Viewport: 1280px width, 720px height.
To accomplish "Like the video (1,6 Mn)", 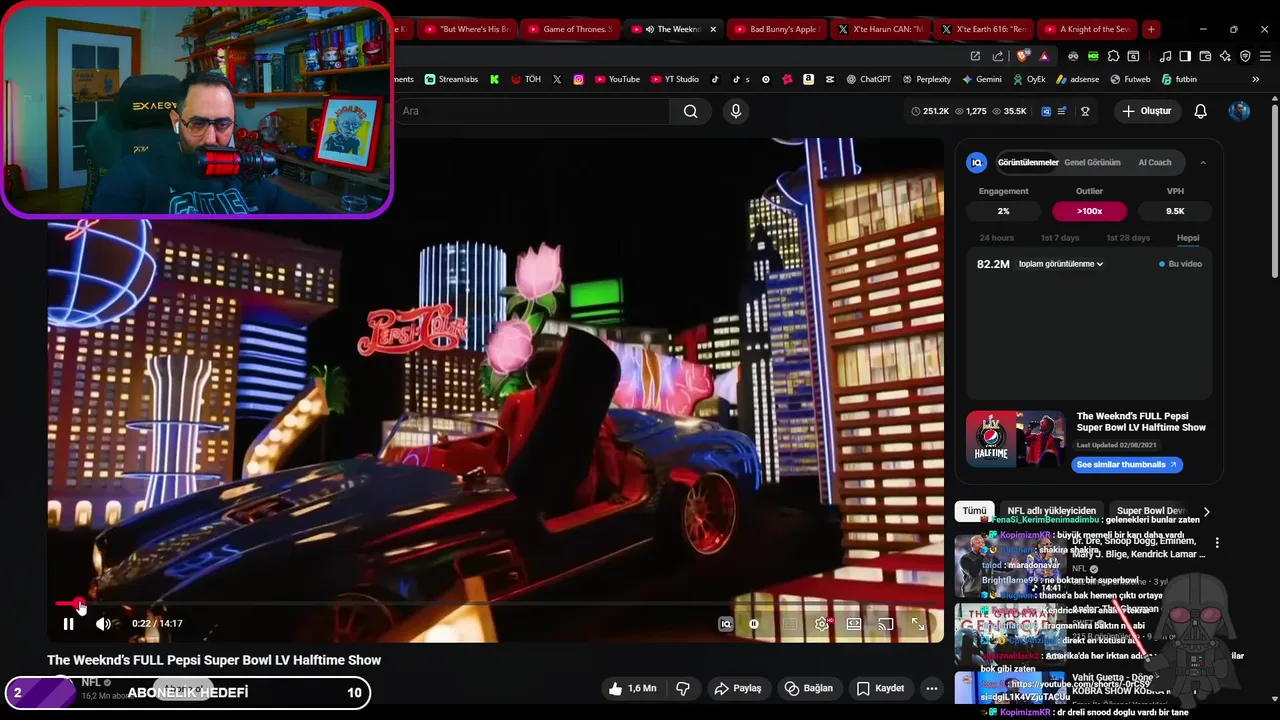I will (632, 688).
